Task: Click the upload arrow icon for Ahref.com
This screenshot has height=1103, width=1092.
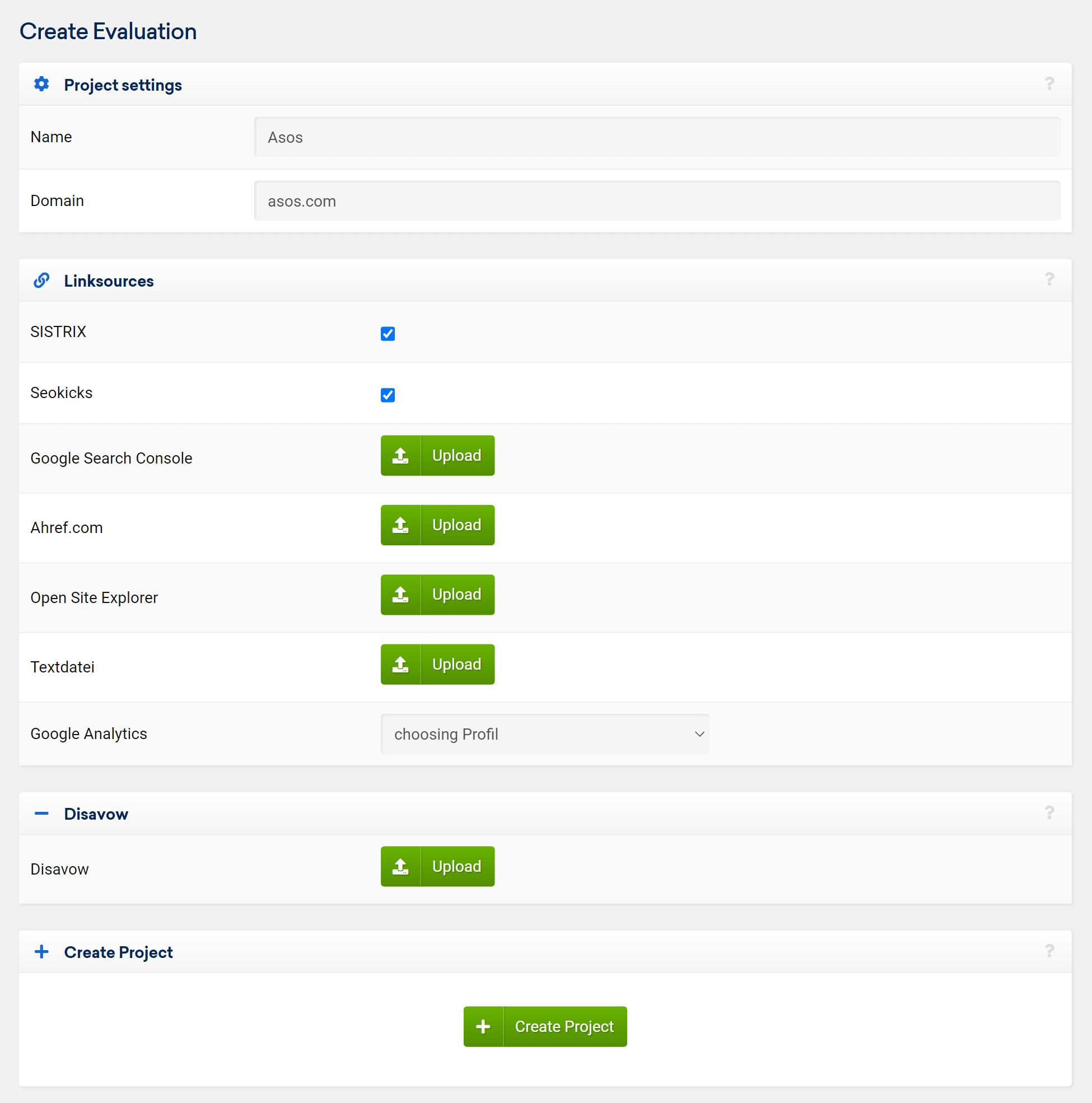Action: [x=401, y=525]
